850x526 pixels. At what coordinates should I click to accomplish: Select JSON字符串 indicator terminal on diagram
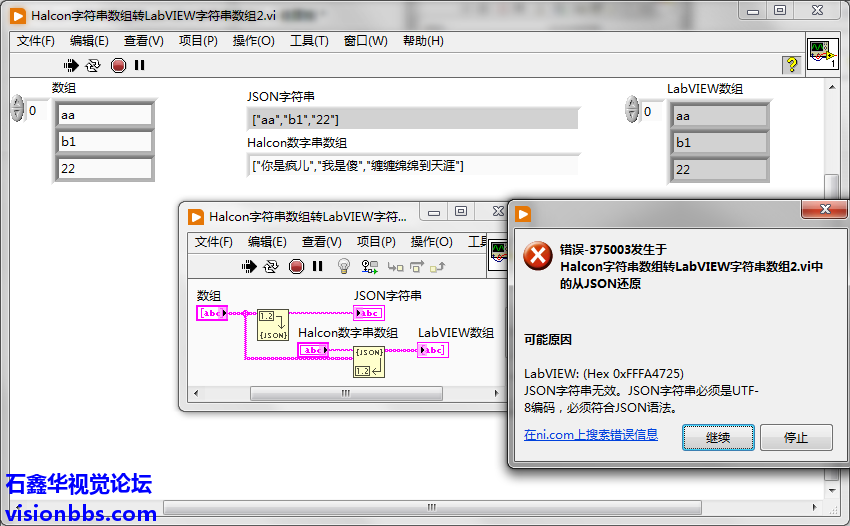(x=369, y=313)
